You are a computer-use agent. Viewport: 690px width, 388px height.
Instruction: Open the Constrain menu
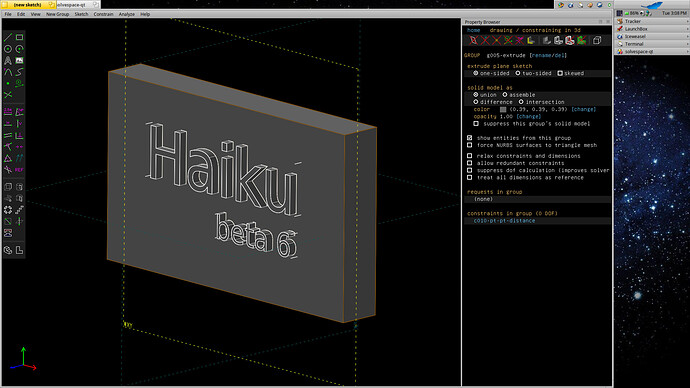(103, 14)
